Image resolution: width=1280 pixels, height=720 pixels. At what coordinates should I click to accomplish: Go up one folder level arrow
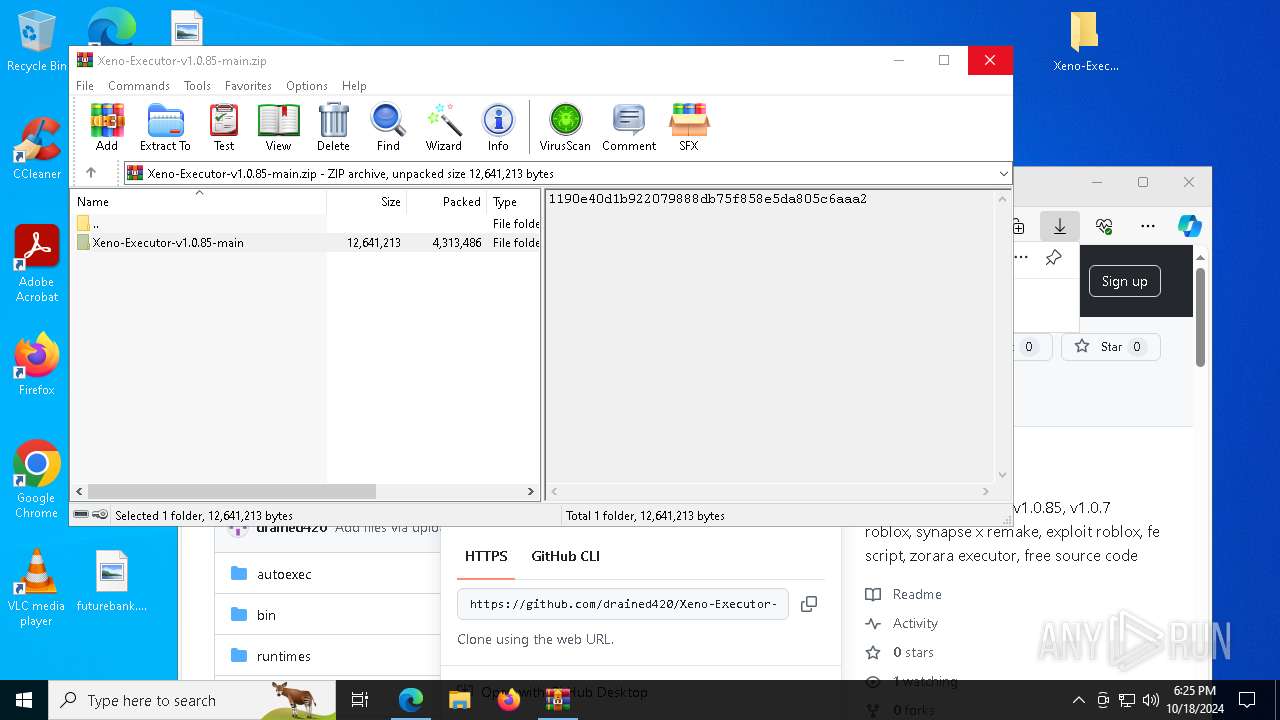[x=91, y=173]
